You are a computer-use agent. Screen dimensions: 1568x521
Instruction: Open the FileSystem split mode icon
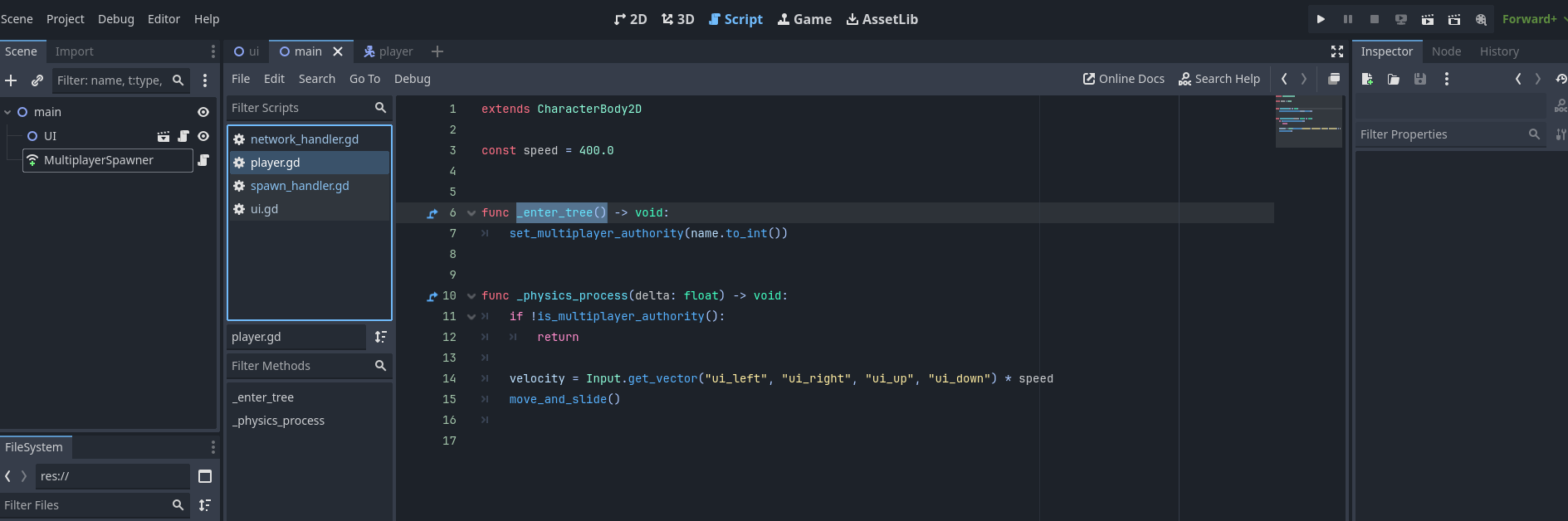point(205,476)
